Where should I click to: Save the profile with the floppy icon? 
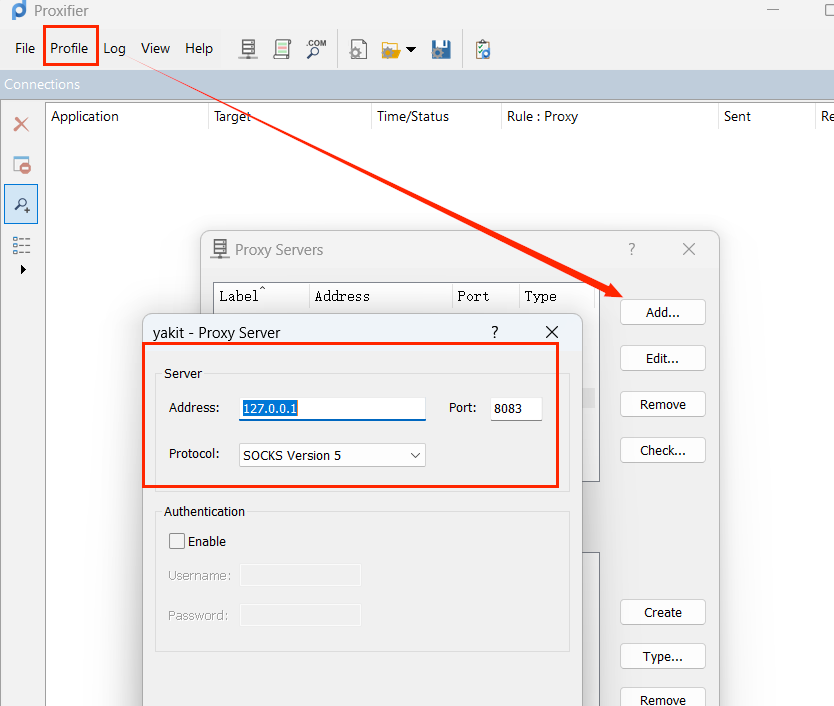click(x=441, y=49)
